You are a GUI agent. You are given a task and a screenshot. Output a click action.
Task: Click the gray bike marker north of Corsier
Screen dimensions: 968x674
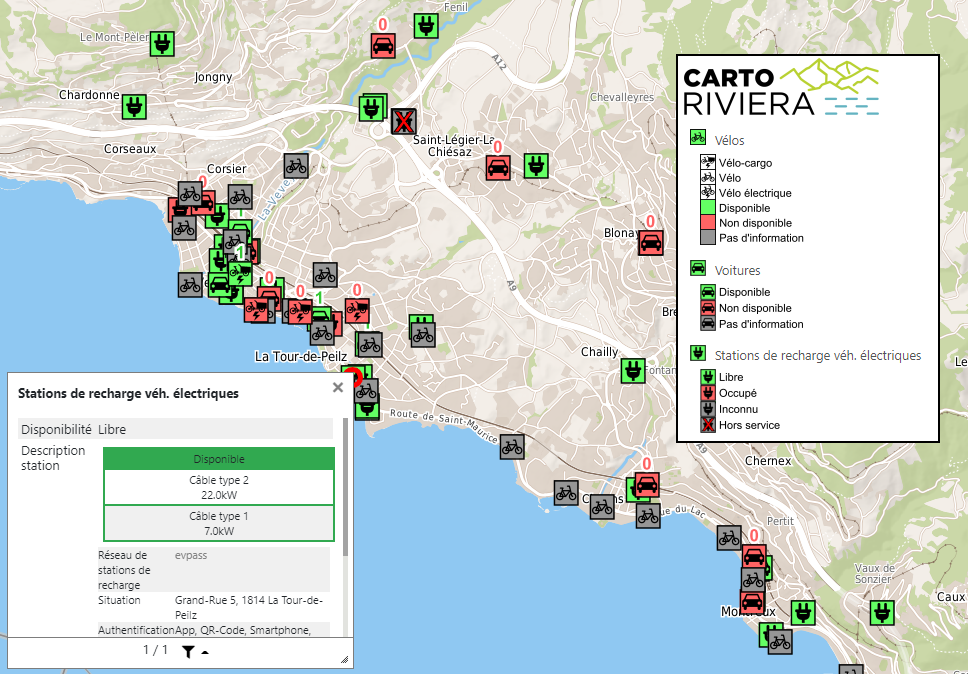pyautogui.click(x=295, y=165)
